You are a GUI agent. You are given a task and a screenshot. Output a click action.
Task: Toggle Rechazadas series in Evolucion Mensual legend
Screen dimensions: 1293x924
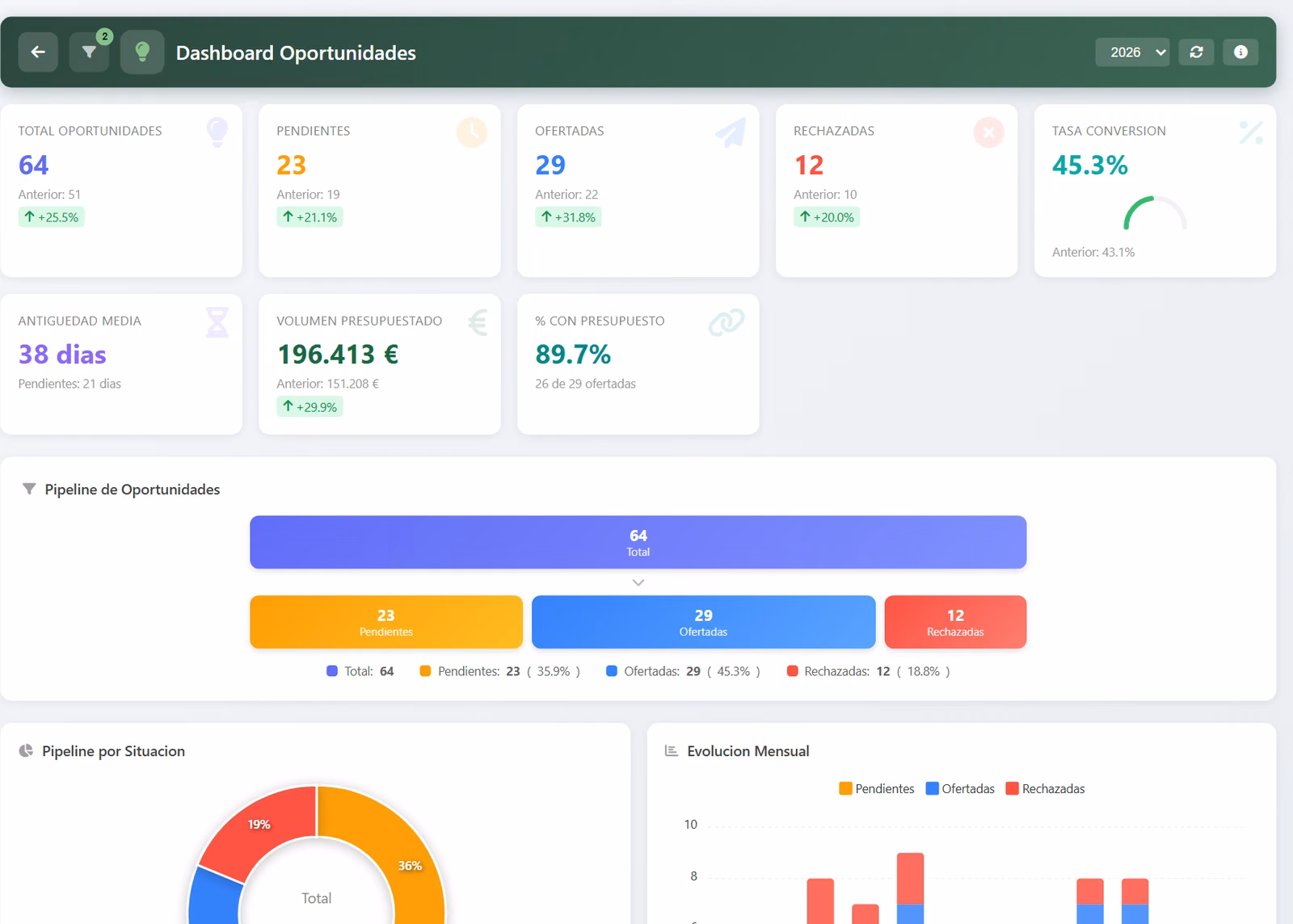point(1045,789)
